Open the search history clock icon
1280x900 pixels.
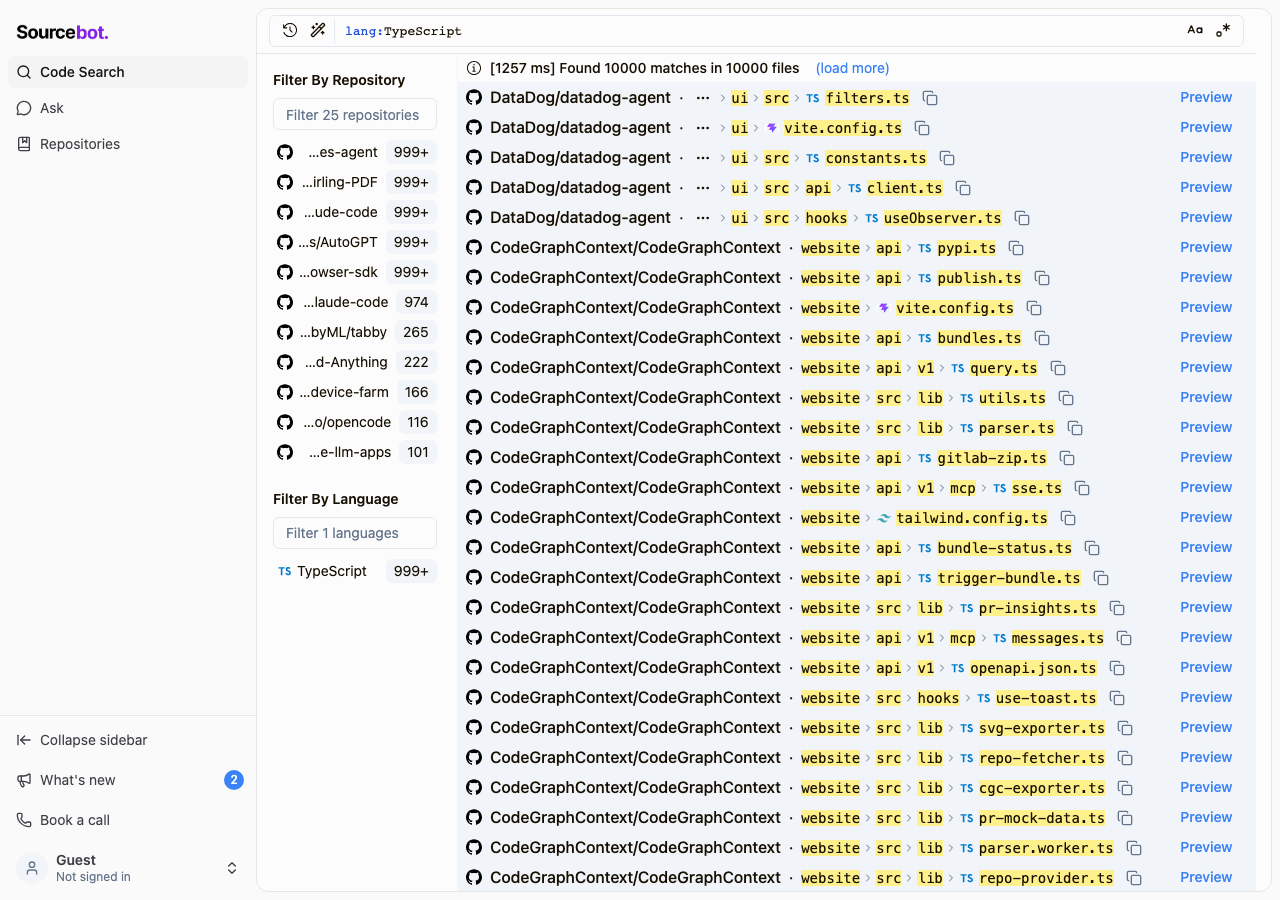click(290, 30)
